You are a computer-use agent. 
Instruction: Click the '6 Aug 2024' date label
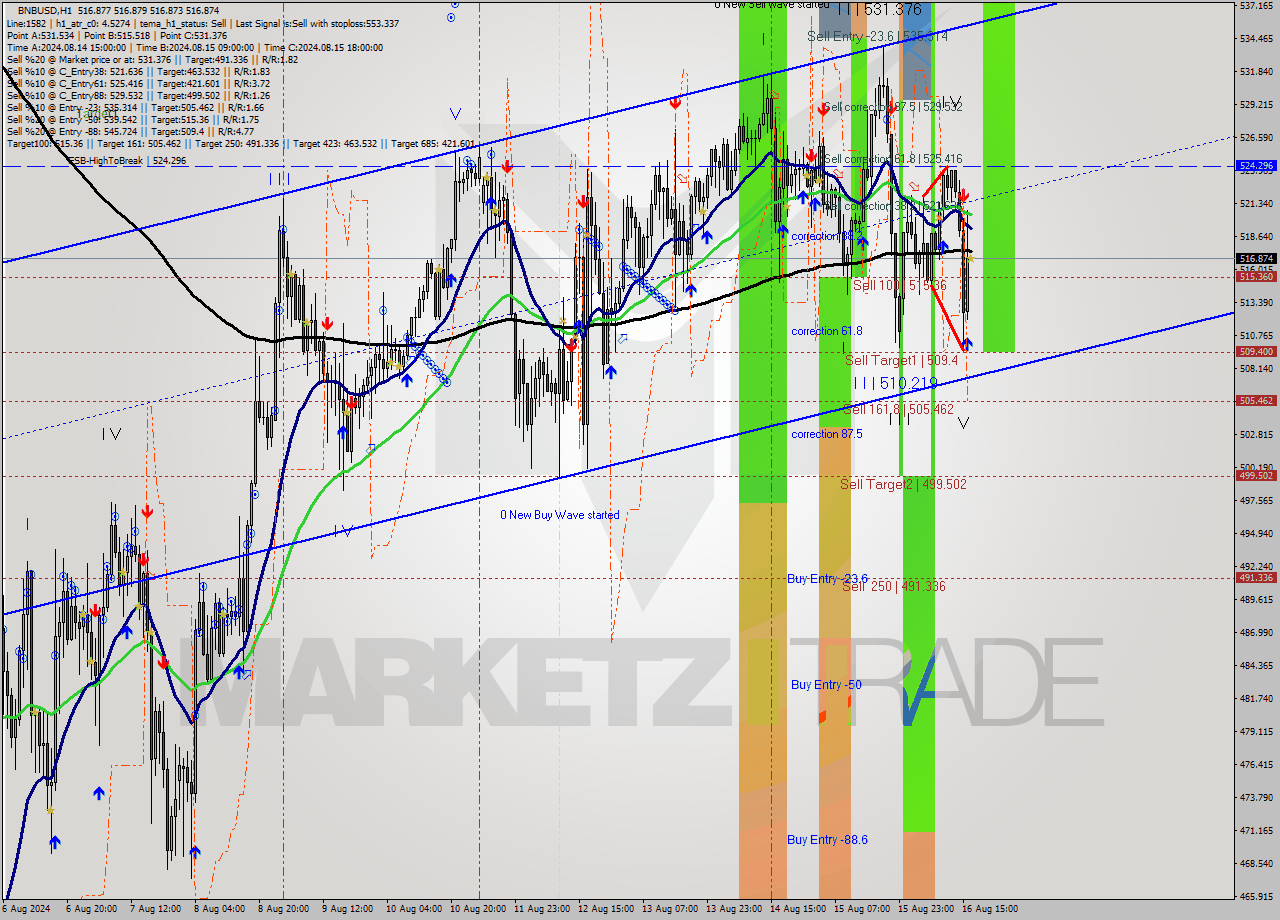(x=27, y=909)
